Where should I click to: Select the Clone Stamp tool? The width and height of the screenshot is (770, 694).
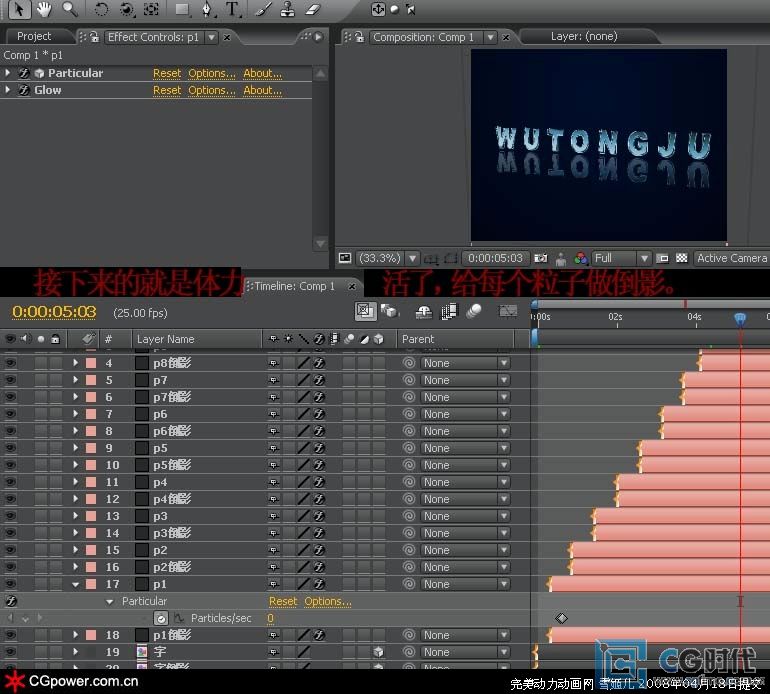287,9
